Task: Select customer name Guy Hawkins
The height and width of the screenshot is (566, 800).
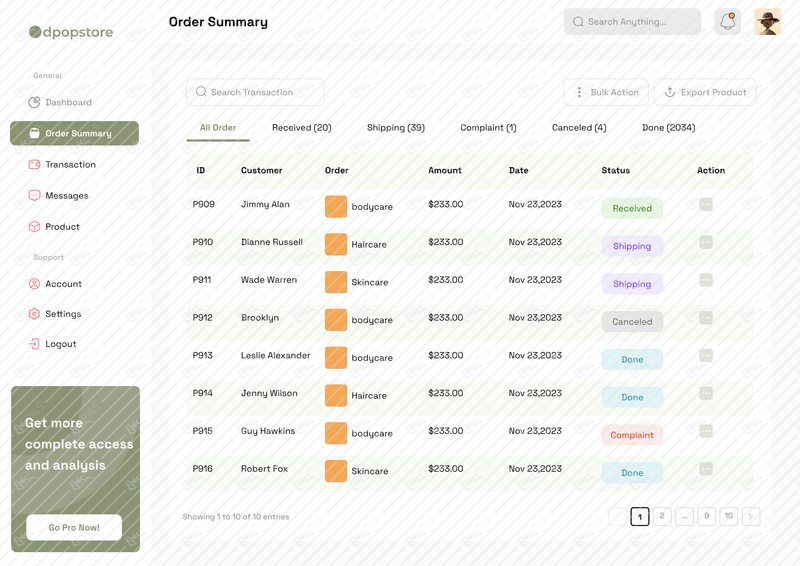Action: pyautogui.click(x=268, y=431)
